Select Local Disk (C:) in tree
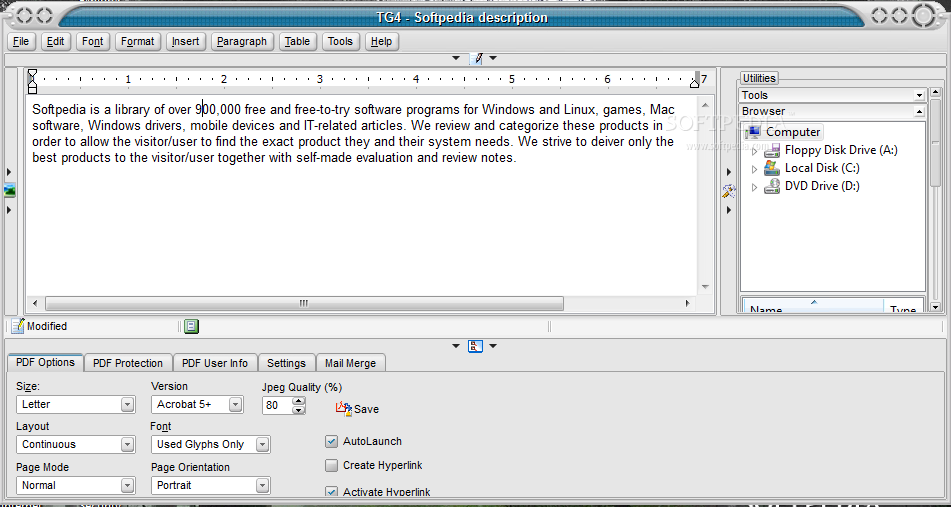 (x=822, y=168)
